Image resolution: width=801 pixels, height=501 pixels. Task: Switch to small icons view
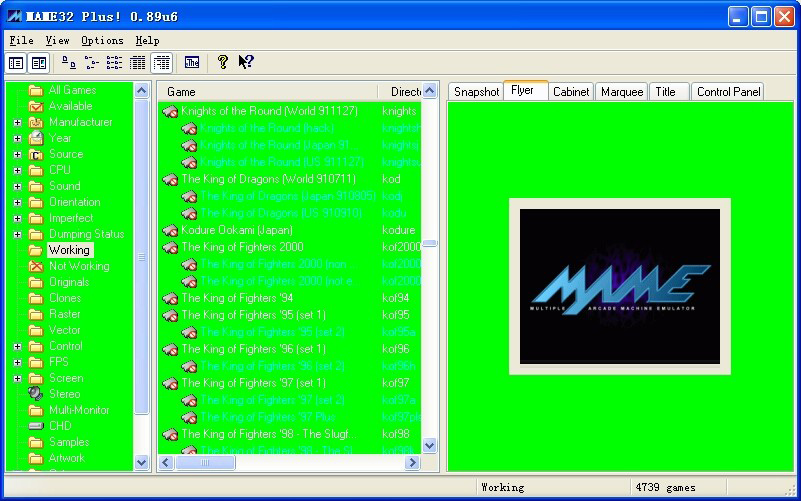91,63
